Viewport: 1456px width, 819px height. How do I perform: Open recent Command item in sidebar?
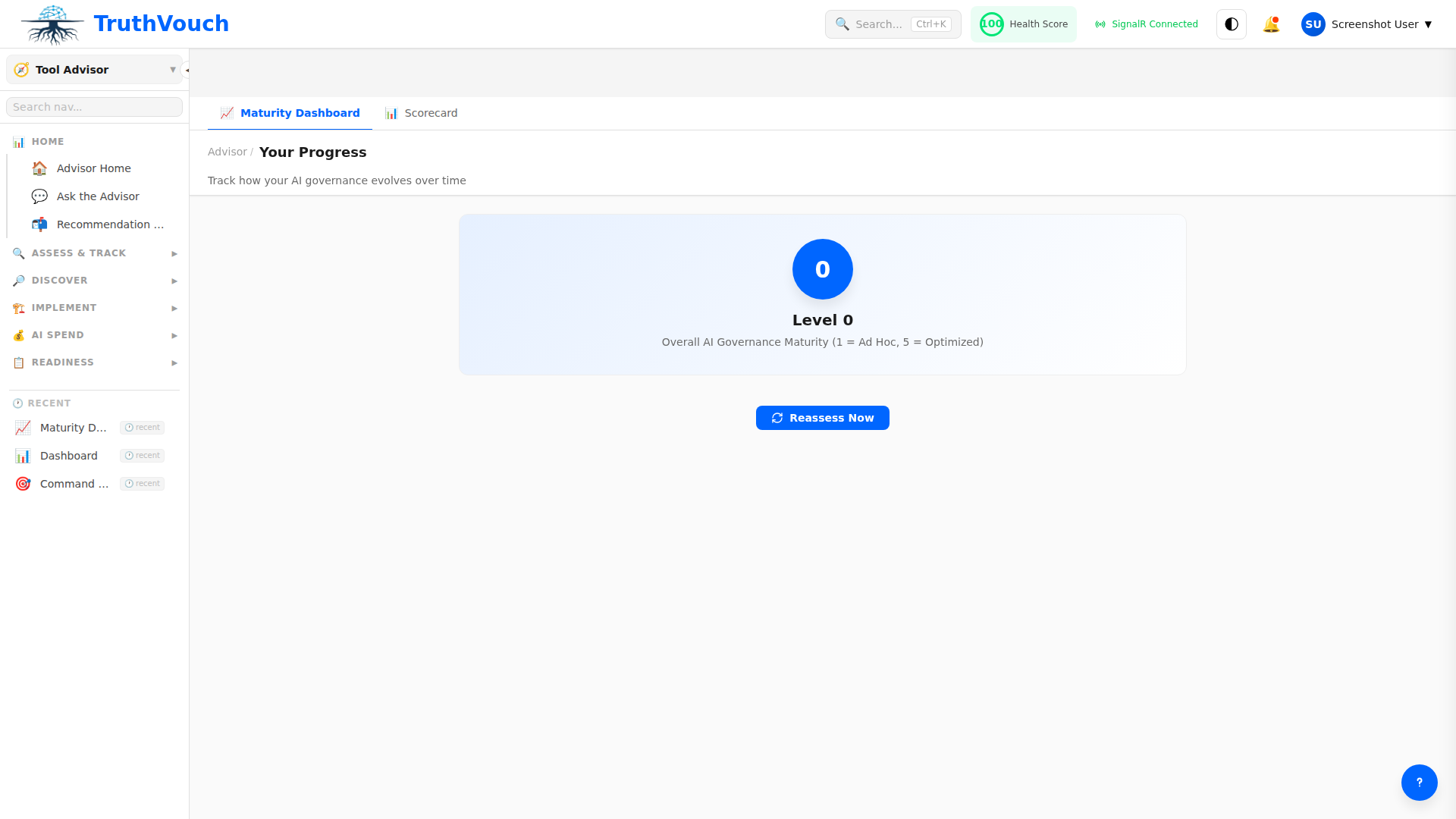click(x=74, y=484)
